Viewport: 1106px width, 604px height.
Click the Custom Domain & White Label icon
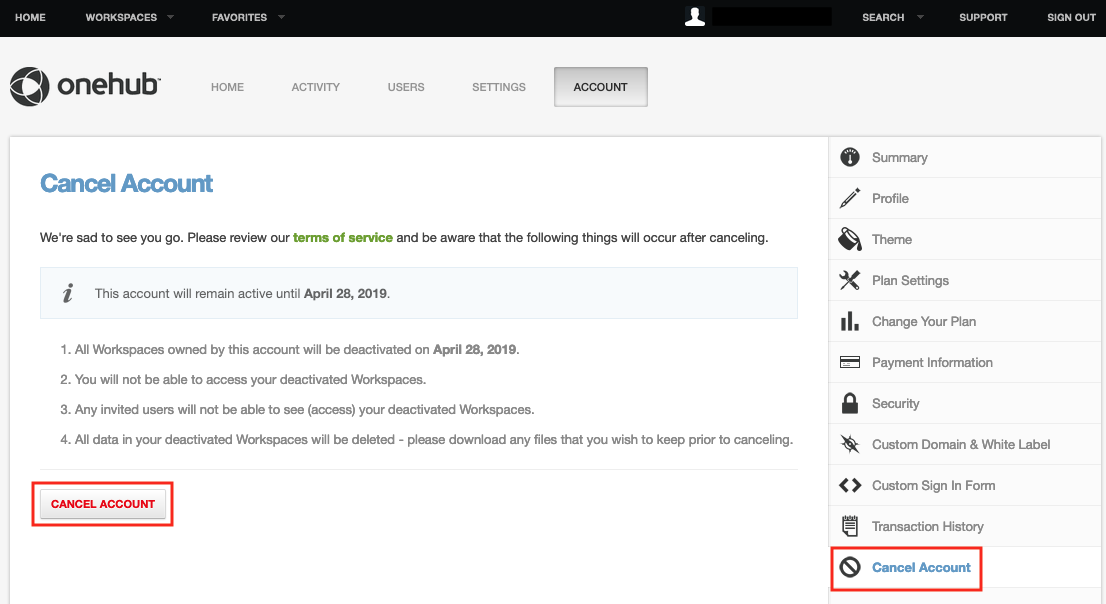point(850,444)
